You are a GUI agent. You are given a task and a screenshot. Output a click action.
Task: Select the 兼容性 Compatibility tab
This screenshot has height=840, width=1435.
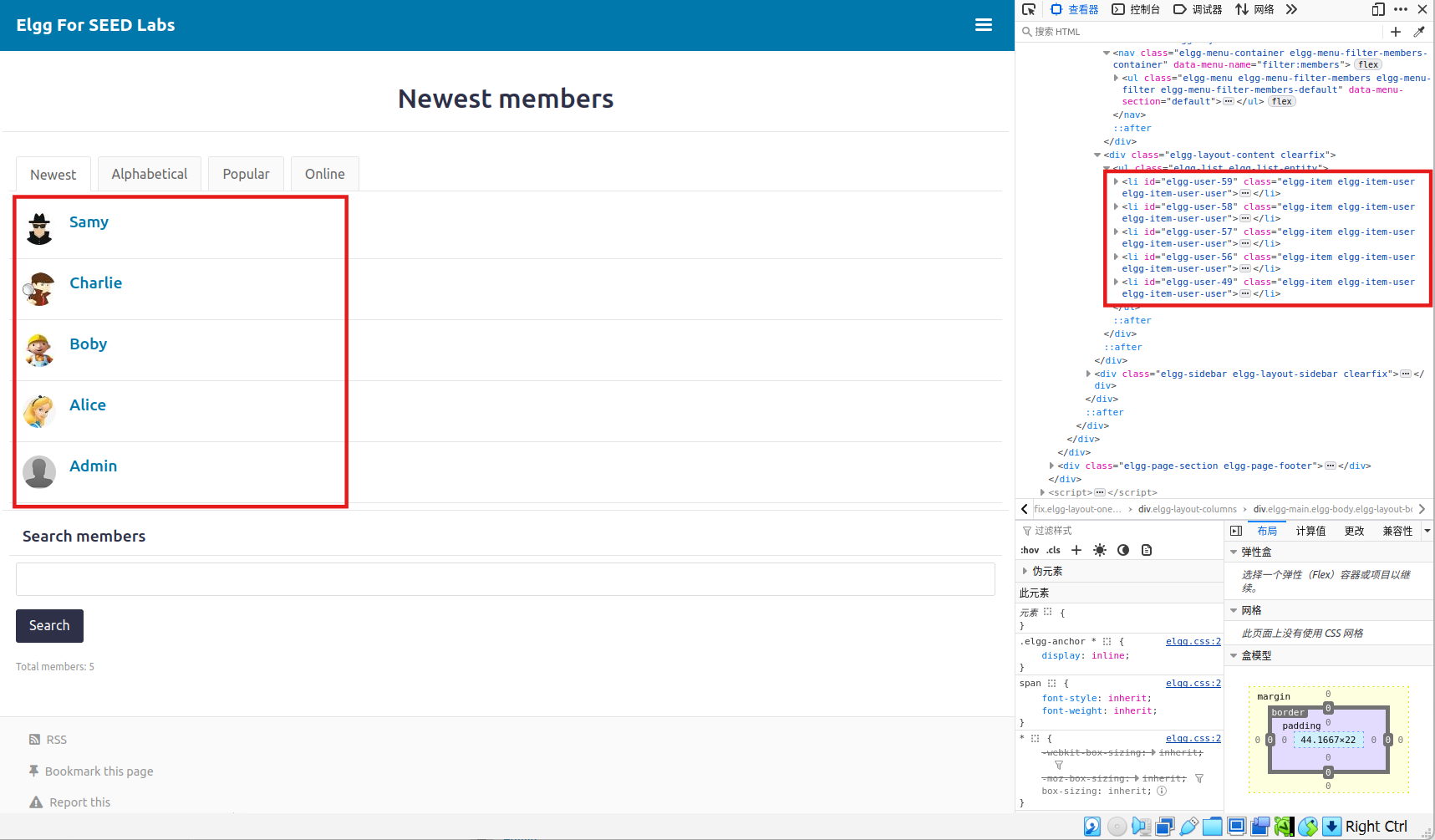(1397, 531)
